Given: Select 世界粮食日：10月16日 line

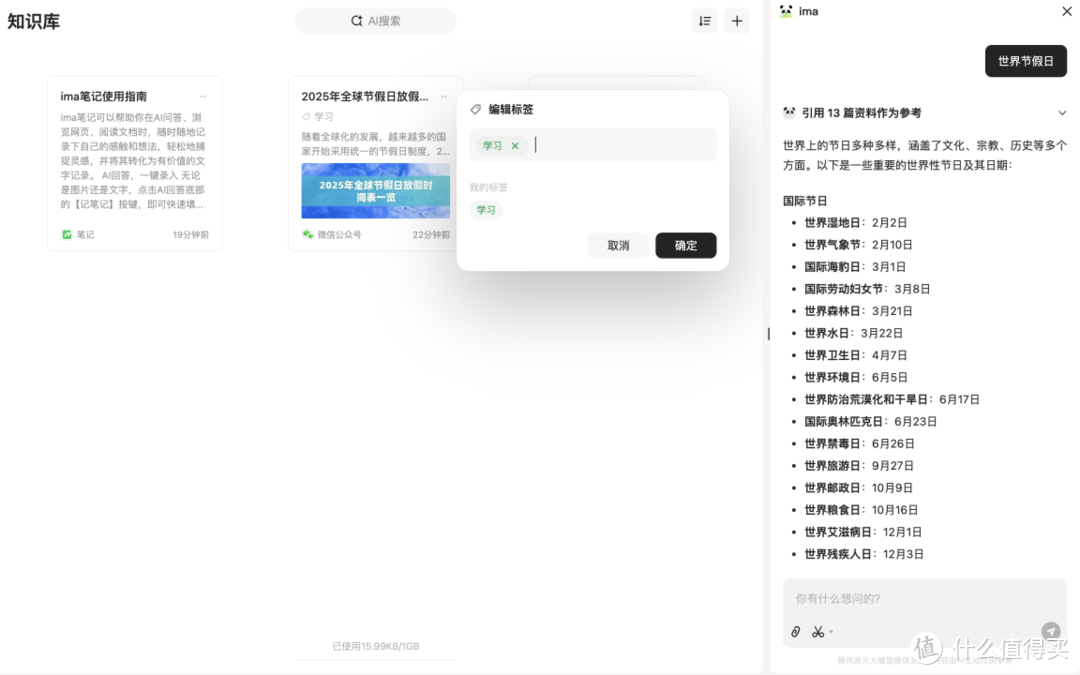Looking at the screenshot, I should pos(861,510).
